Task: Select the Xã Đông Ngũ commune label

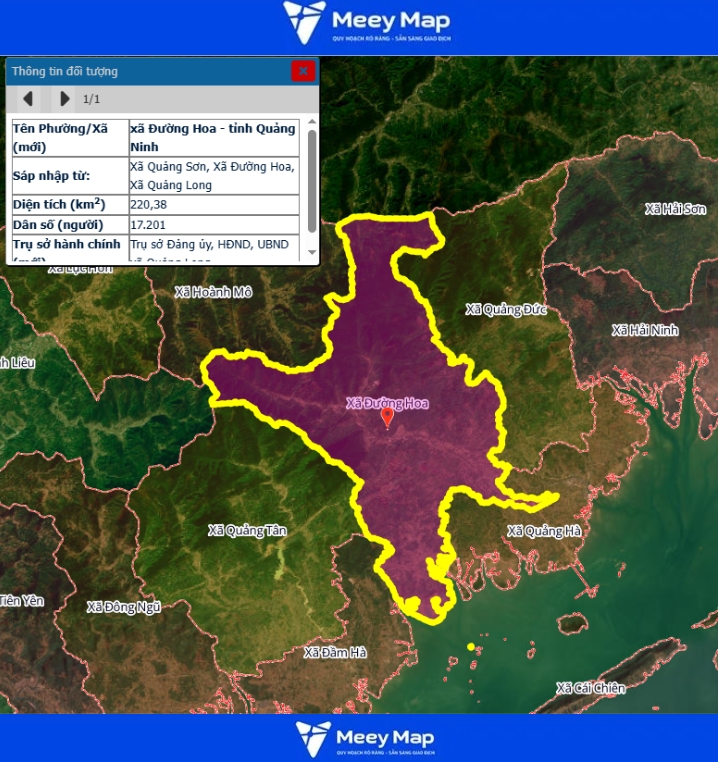Action: pos(123,607)
